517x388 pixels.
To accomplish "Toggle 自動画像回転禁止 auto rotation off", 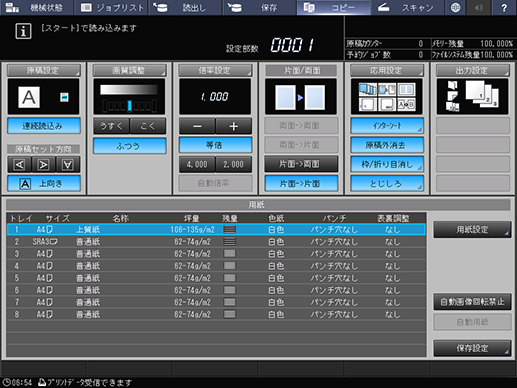I will coord(472,302).
